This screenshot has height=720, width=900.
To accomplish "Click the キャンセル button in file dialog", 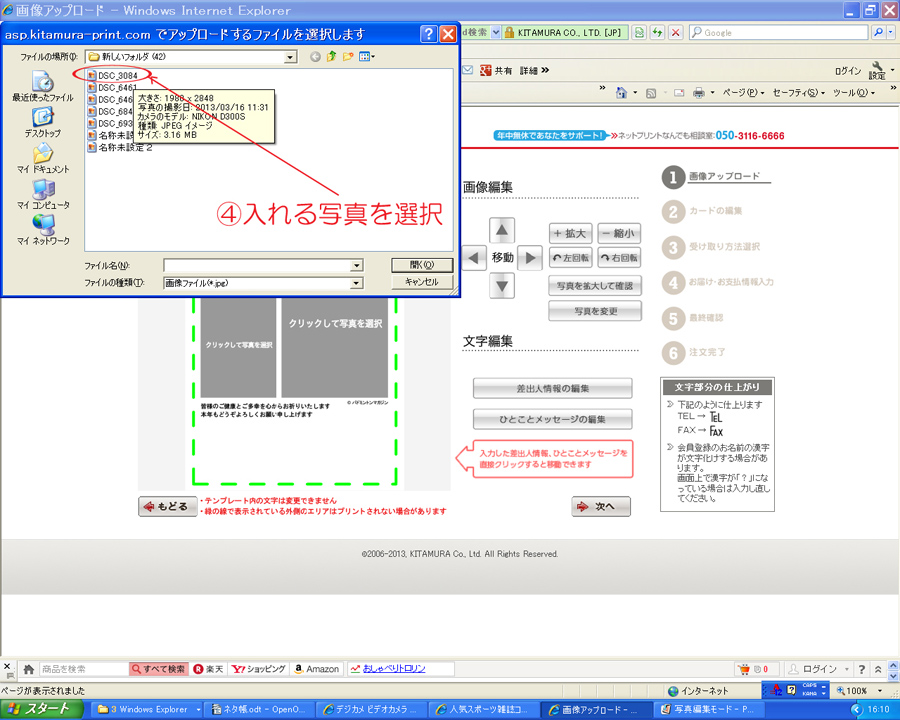I will pyautogui.click(x=421, y=283).
